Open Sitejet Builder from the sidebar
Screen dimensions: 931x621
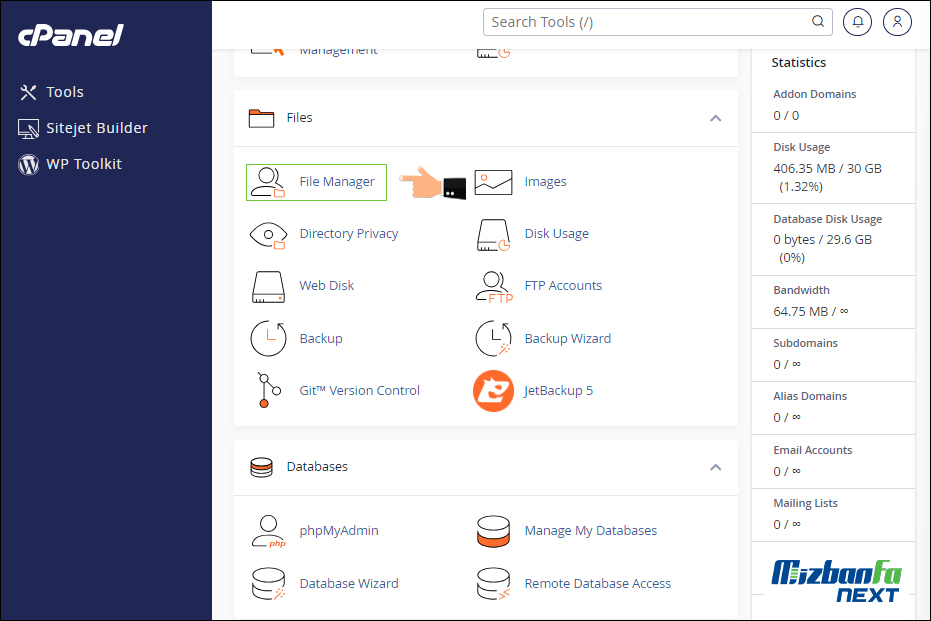[96, 128]
